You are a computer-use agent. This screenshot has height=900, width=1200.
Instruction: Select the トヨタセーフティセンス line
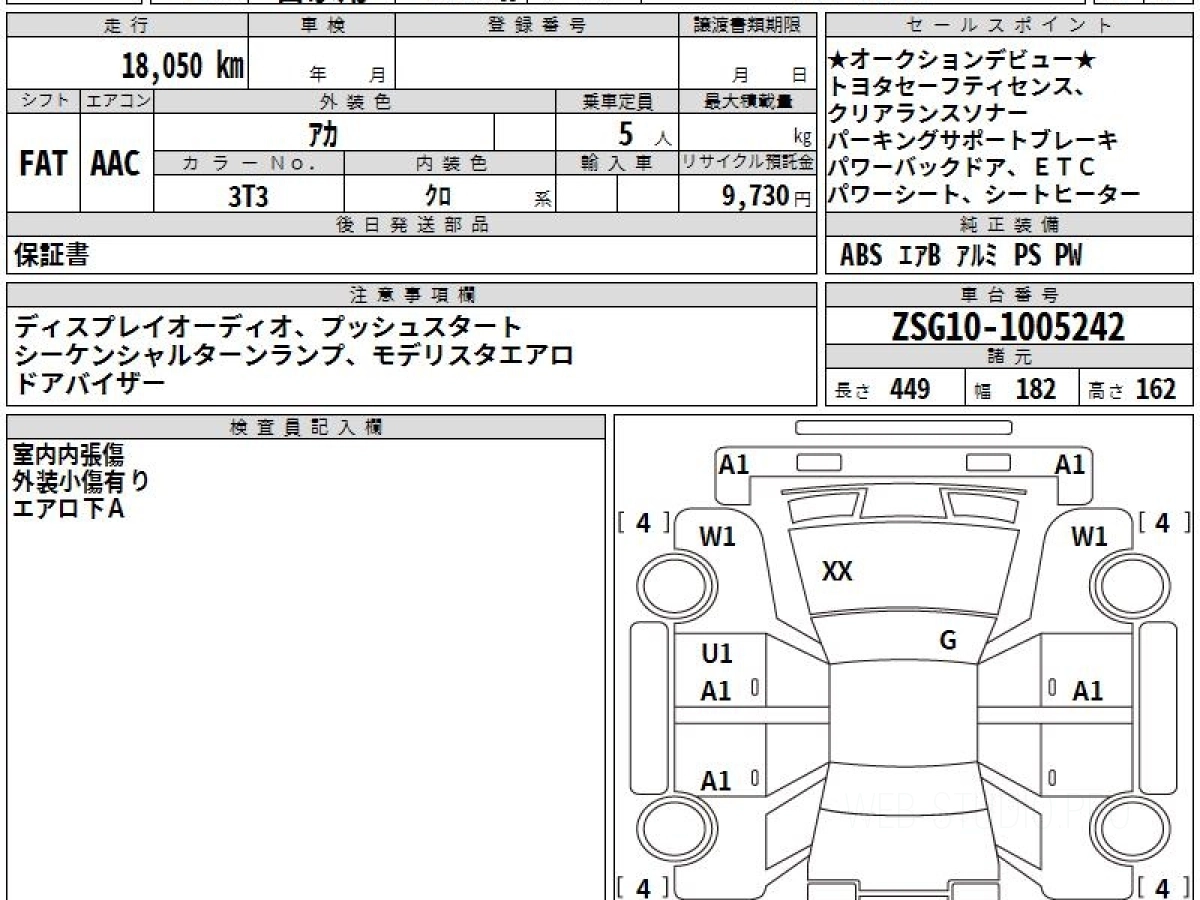(957, 87)
